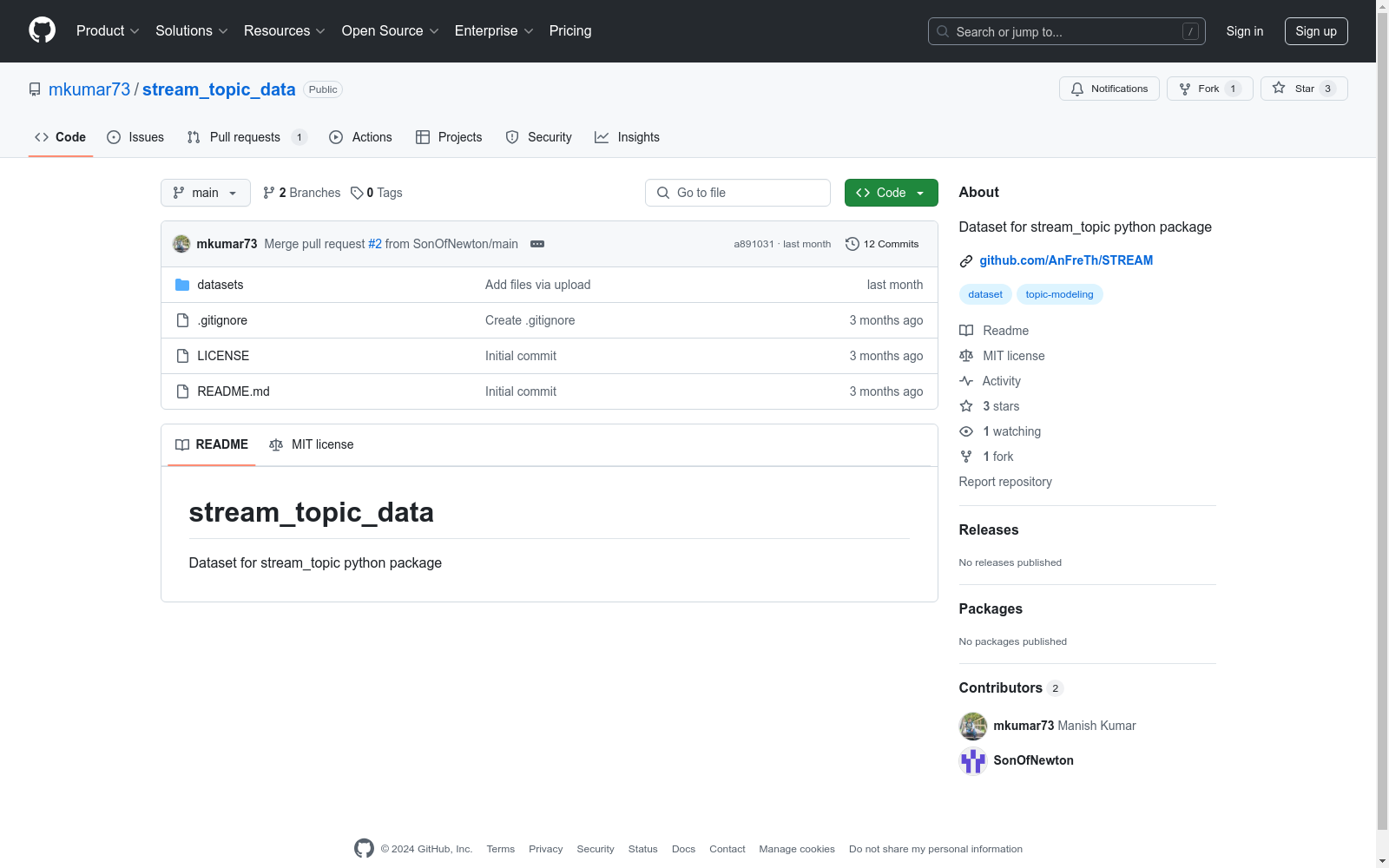This screenshot has height=868, width=1389.
Task: Expand the commit message ellipsis
Action: 537,244
